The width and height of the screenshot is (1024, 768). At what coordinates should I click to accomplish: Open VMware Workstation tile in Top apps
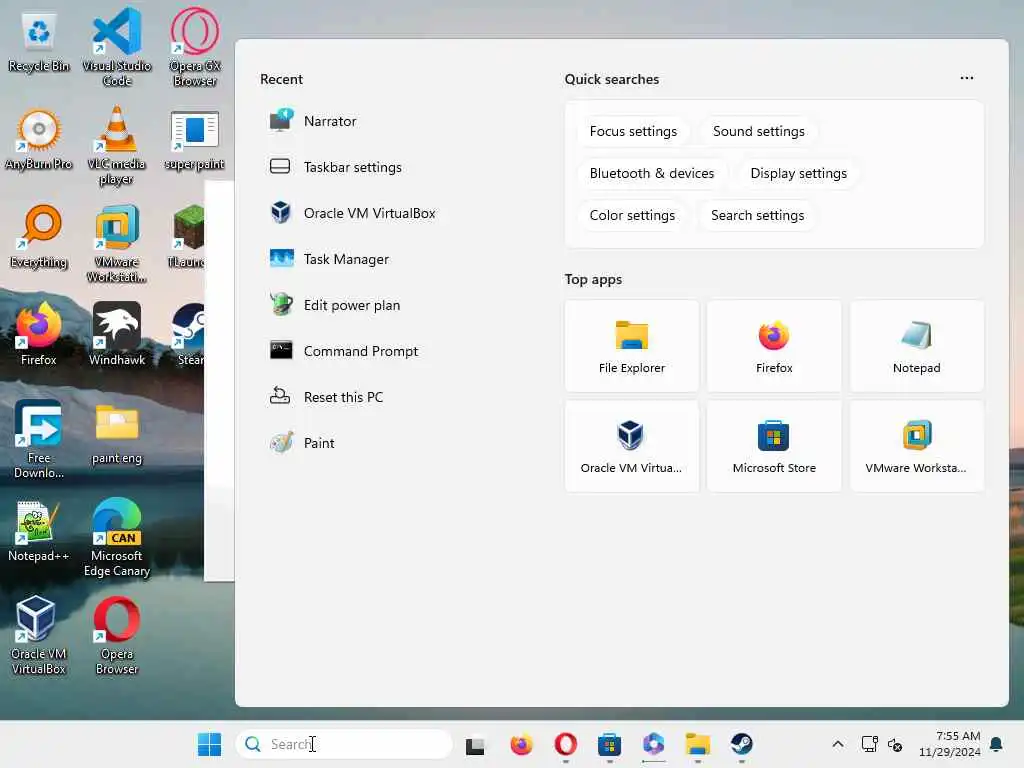[916, 446]
